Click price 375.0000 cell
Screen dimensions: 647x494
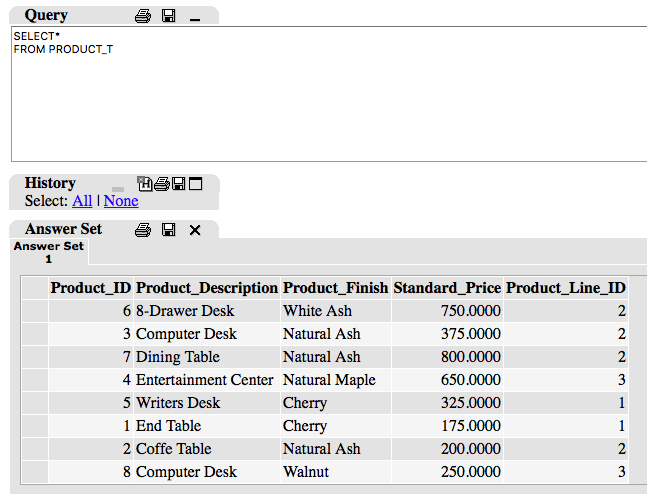(447, 334)
